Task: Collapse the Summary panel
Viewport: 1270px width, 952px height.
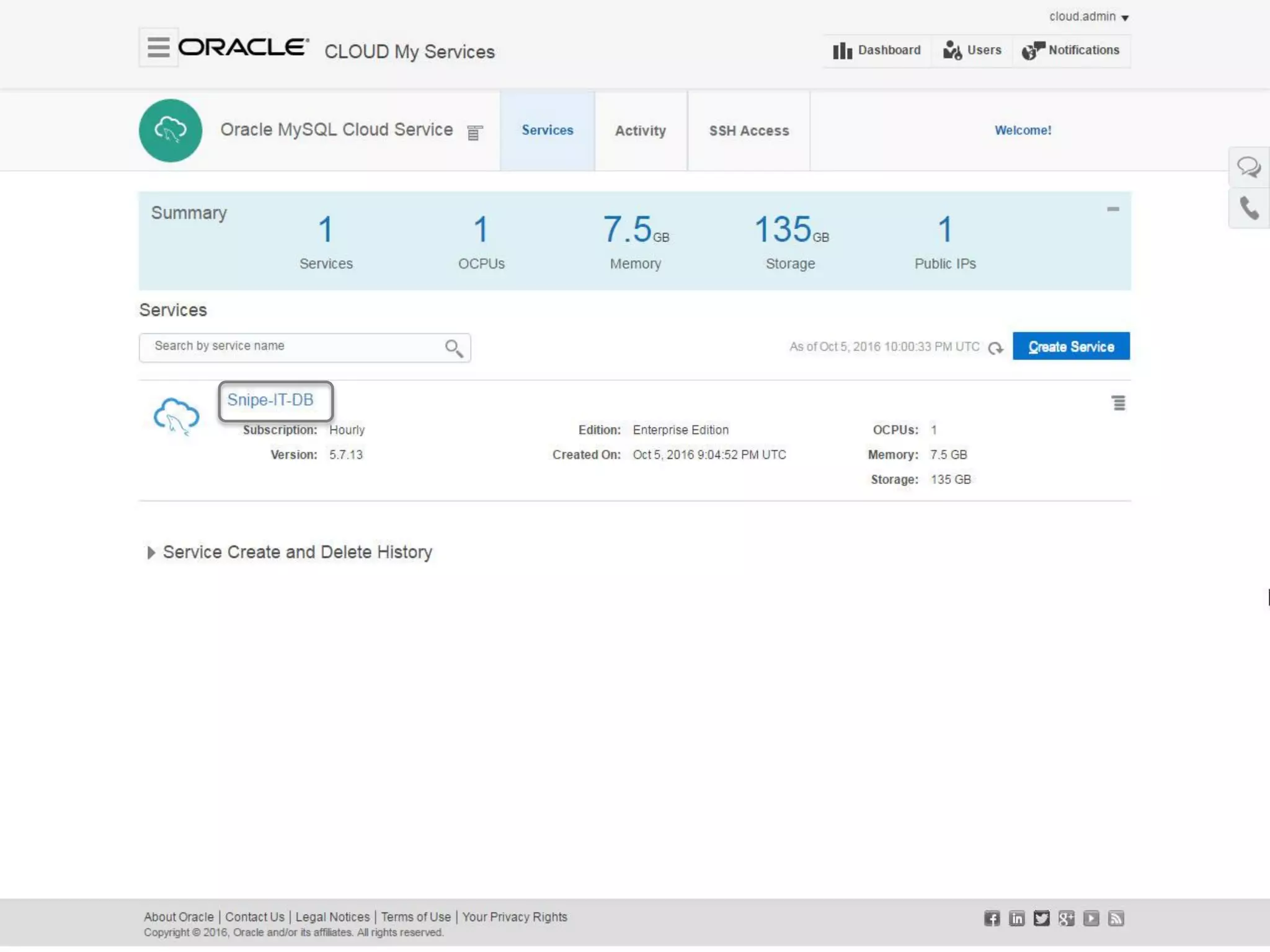Action: click(1113, 209)
